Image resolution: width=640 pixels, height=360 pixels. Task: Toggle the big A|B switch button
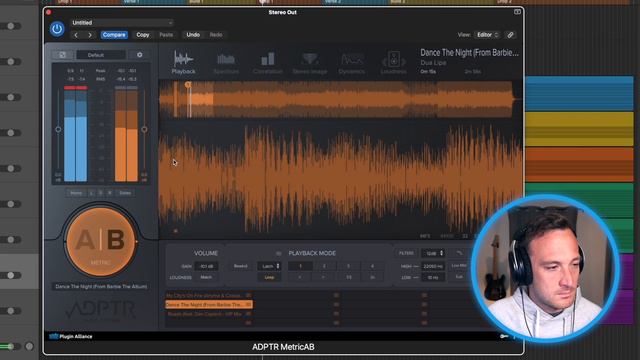tap(101, 241)
